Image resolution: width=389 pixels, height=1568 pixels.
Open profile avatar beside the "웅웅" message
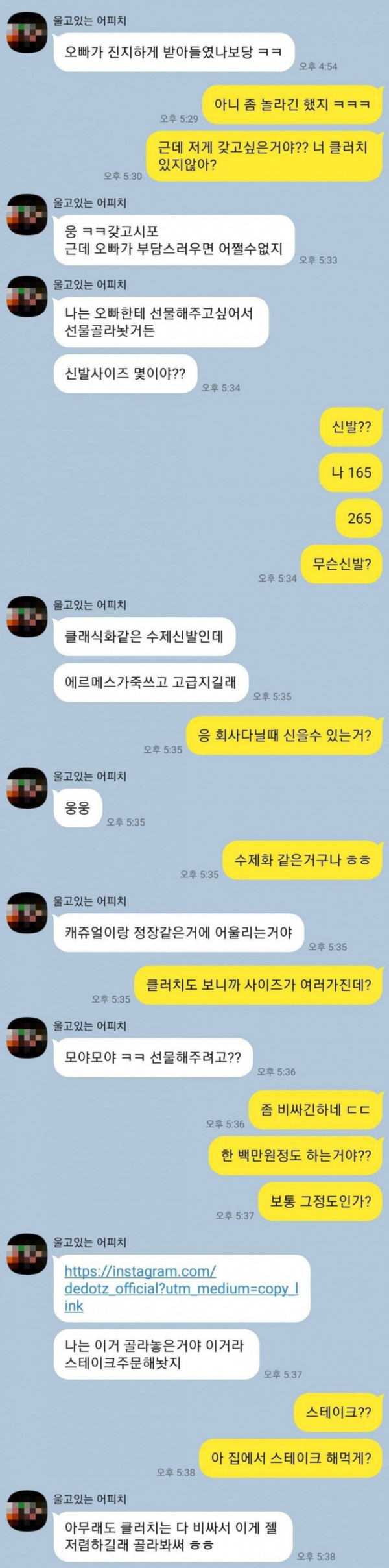pyautogui.click(x=27, y=789)
